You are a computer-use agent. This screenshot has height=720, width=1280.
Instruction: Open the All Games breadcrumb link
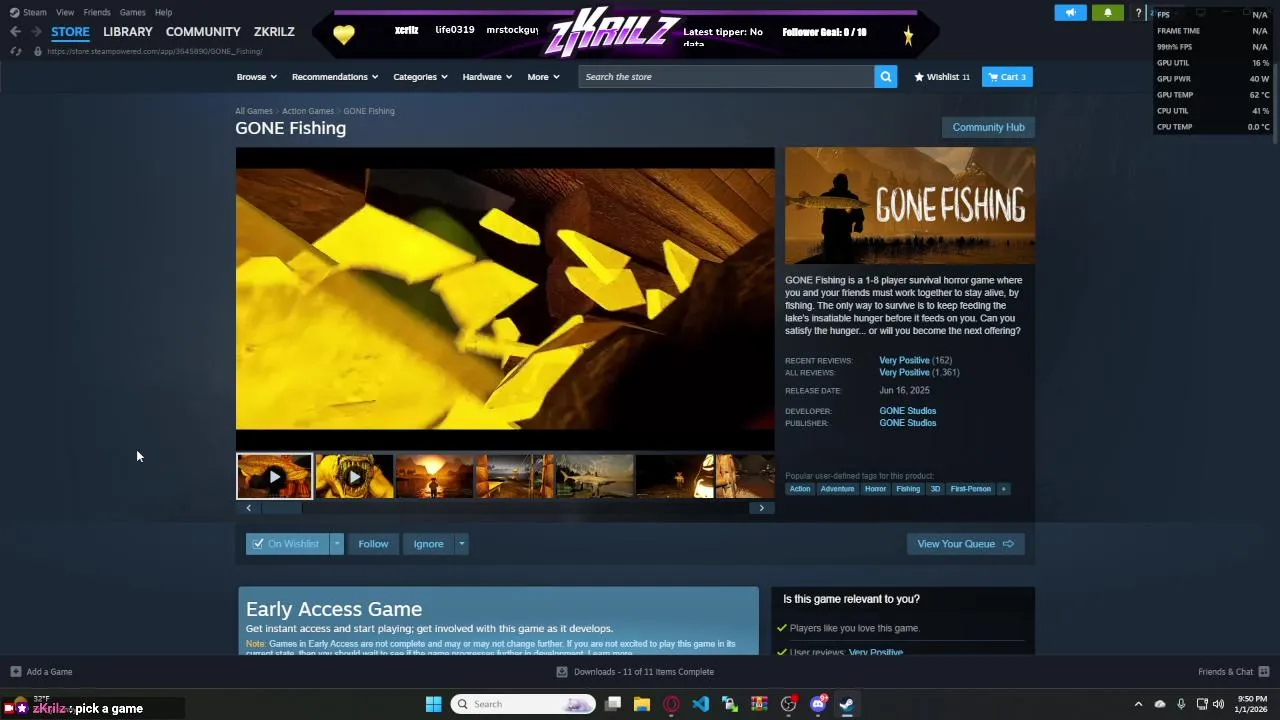click(253, 111)
